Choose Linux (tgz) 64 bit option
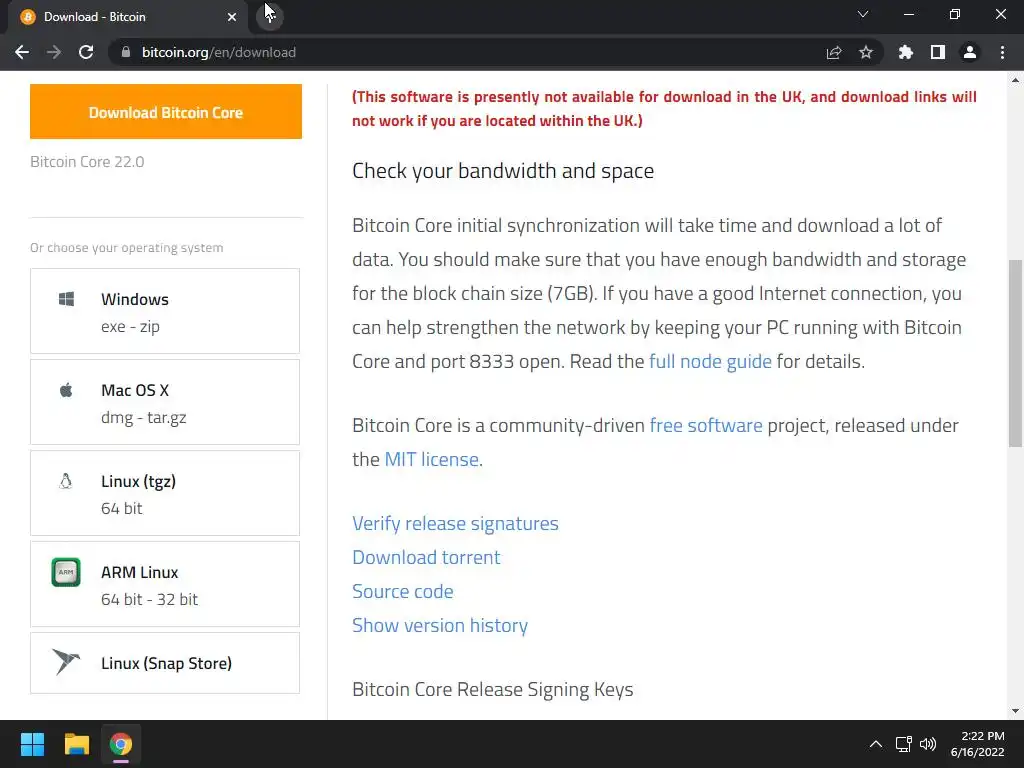Screen dimensions: 1024x768 pyautogui.click(x=165, y=493)
